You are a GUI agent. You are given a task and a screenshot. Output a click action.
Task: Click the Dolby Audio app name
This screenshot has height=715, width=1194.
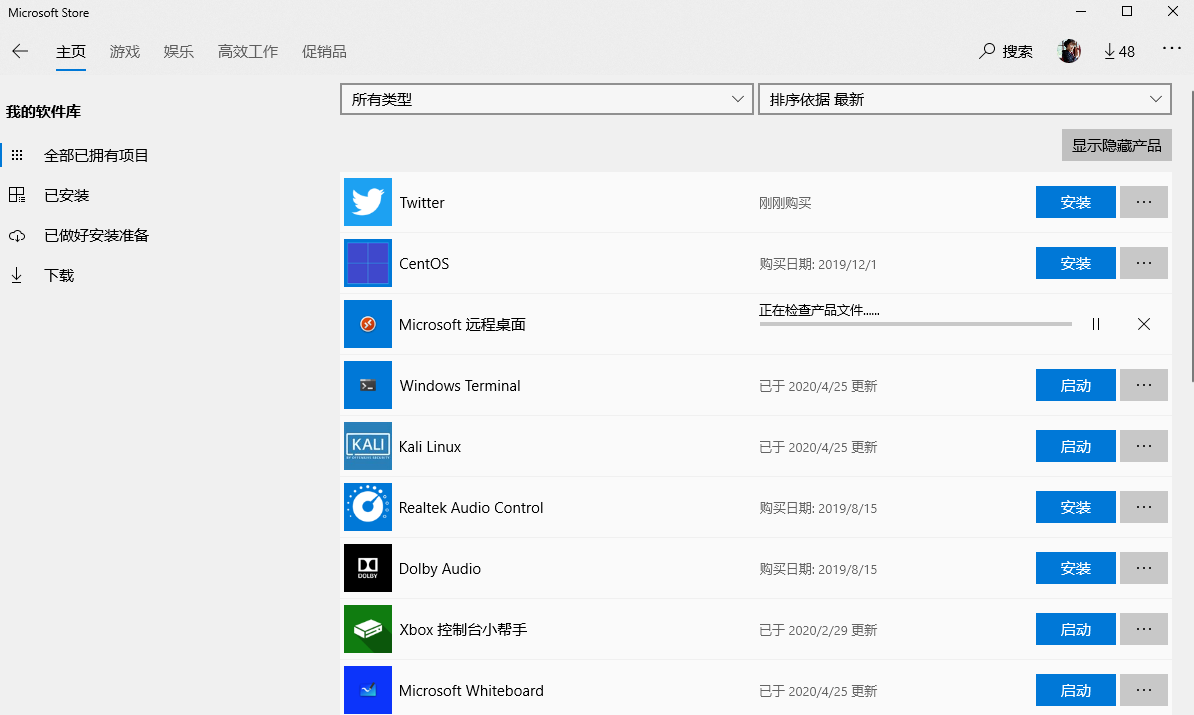pos(440,568)
